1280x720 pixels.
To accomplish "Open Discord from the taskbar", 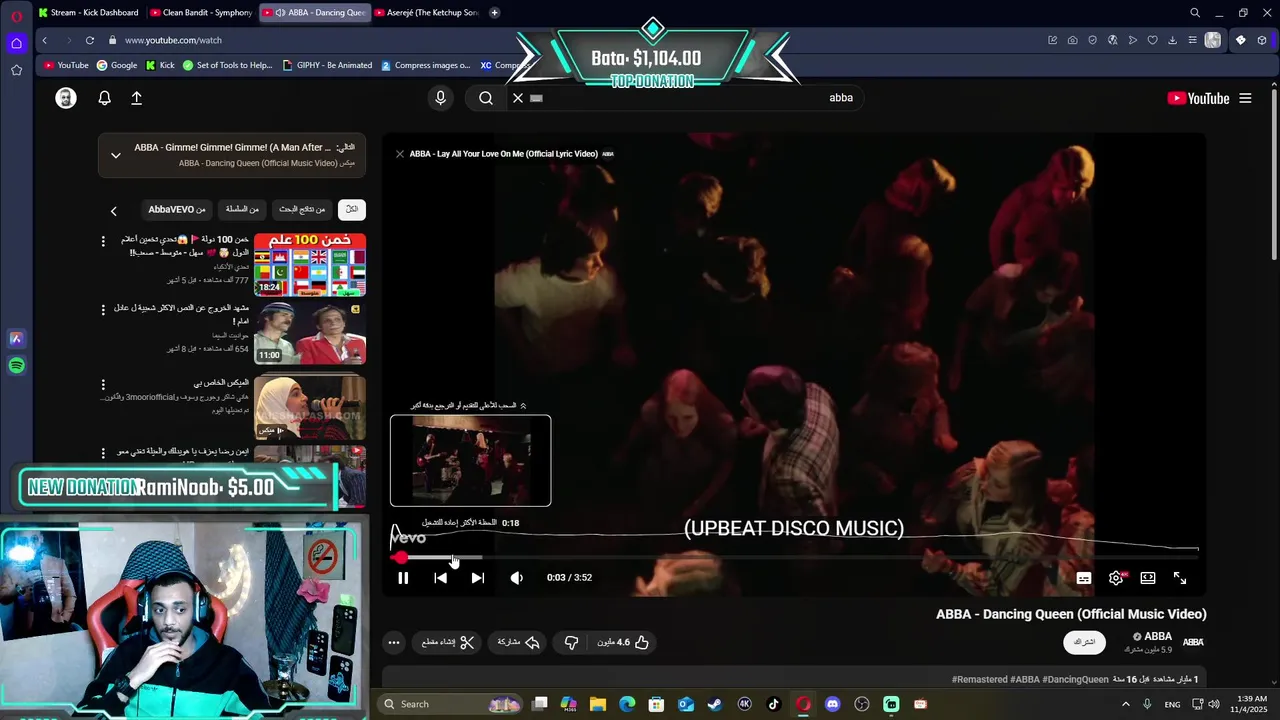I will (x=832, y=704).
